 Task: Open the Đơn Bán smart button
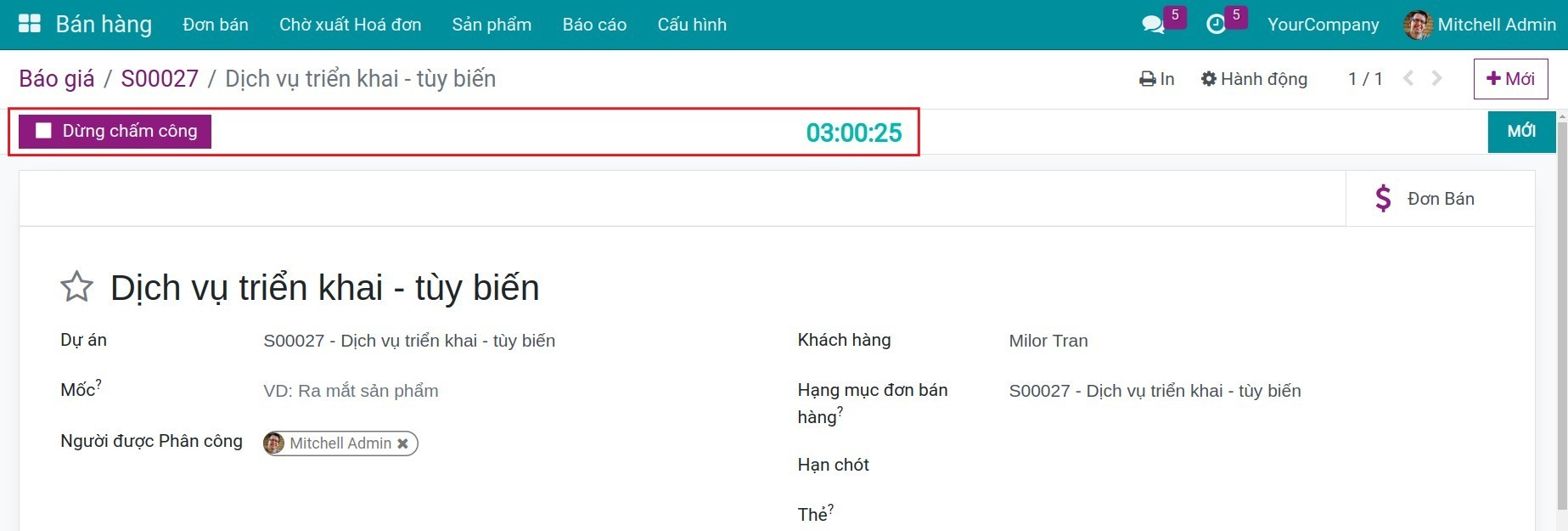click(1440, 199)
